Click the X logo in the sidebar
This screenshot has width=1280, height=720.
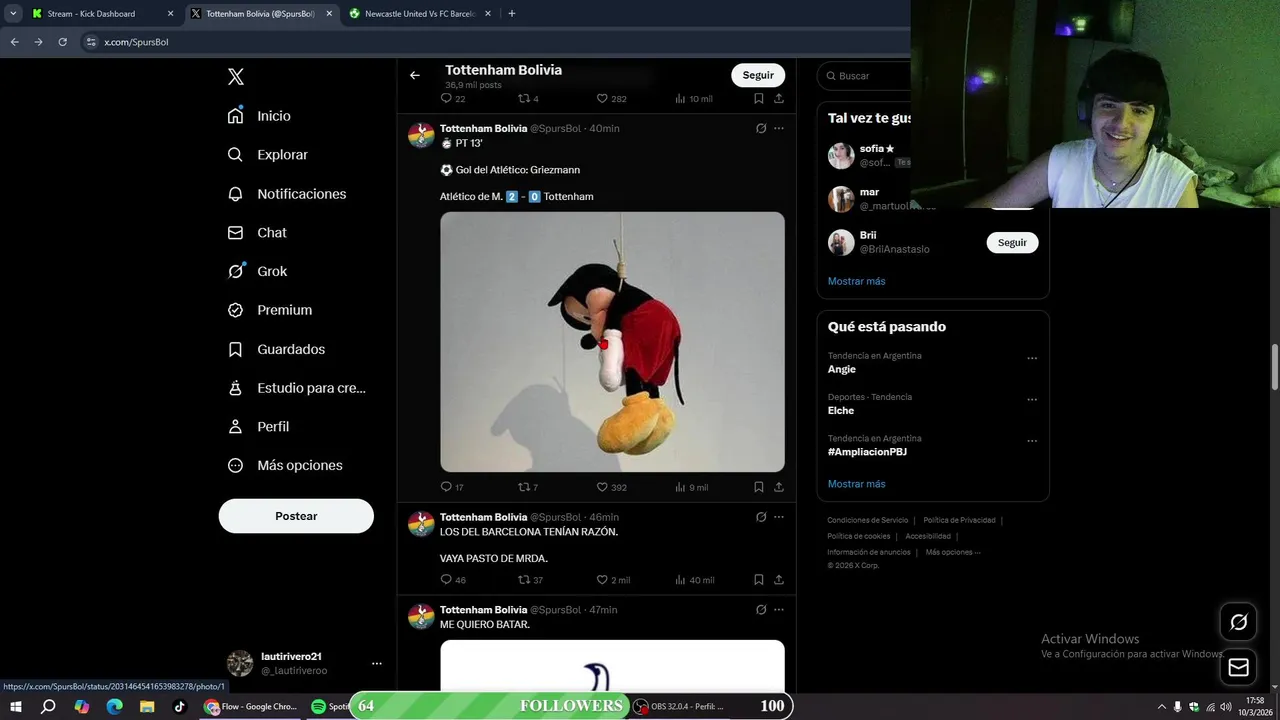(236, 77)
